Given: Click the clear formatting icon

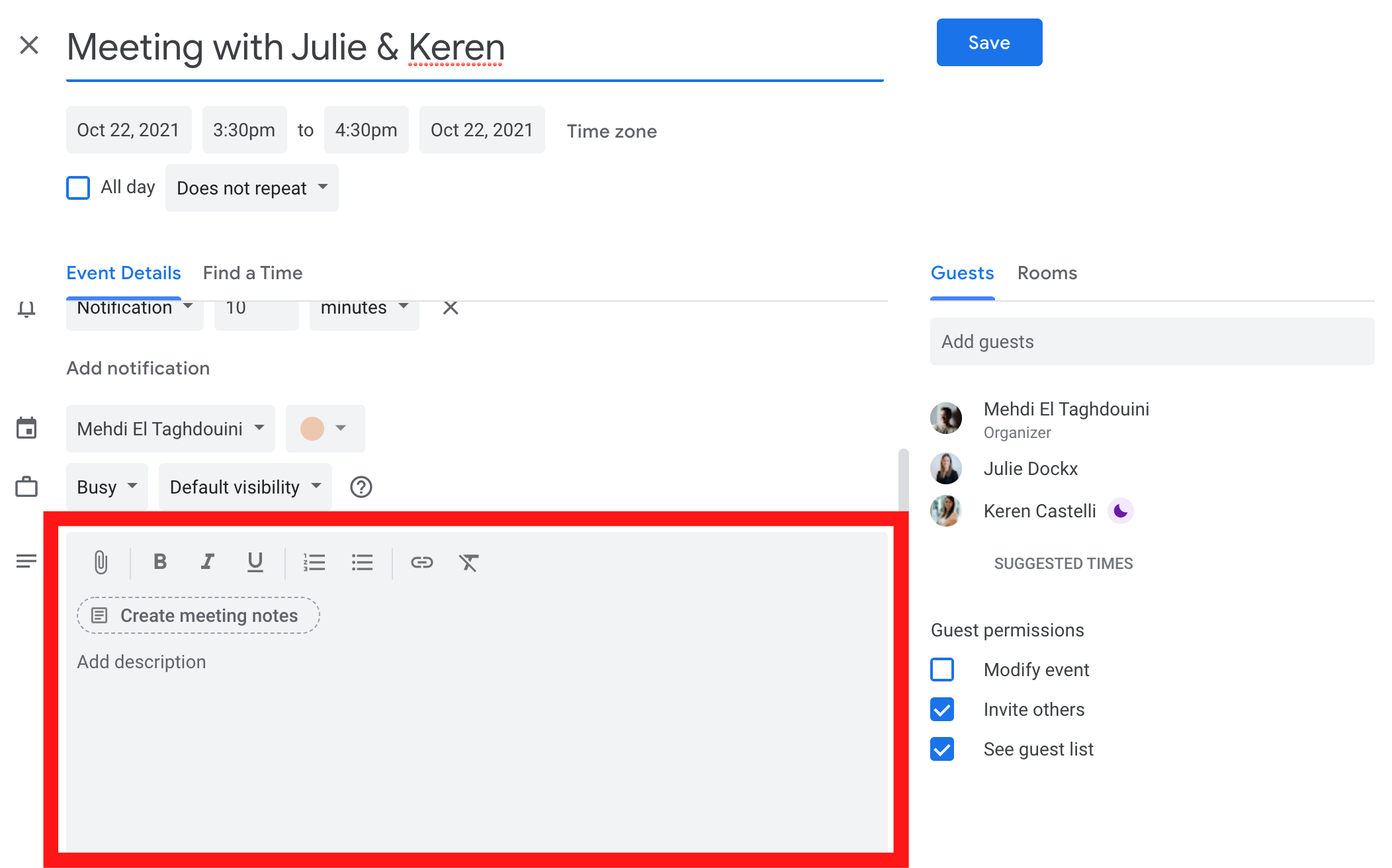Looking at the screenshot, I should click(468, 560).
